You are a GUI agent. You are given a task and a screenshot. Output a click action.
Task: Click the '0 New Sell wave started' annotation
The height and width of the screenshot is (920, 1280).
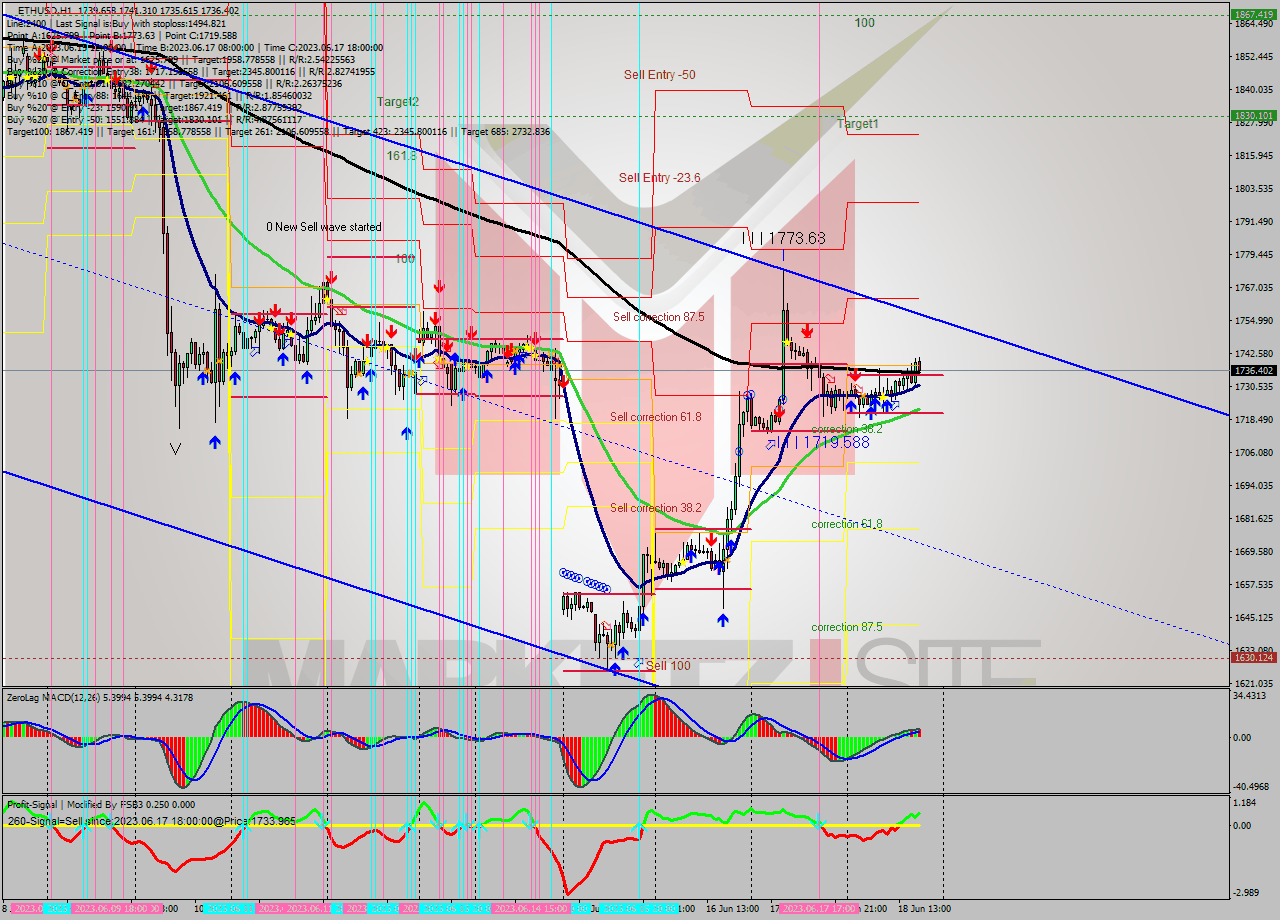tap(324, 227)
